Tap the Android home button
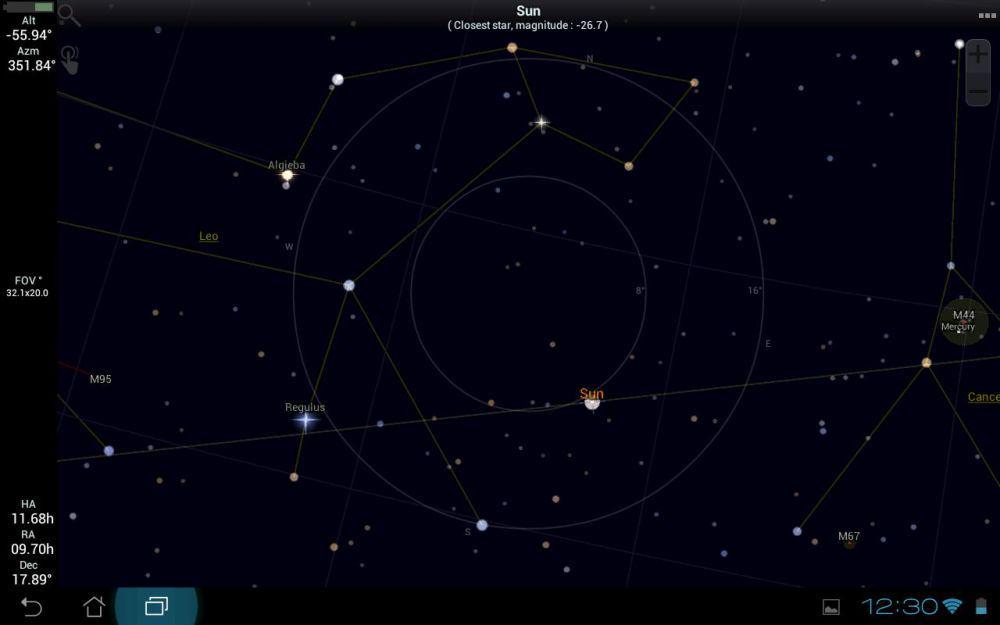Viewport: 1000px width, 625px height. tap(94, 606)
